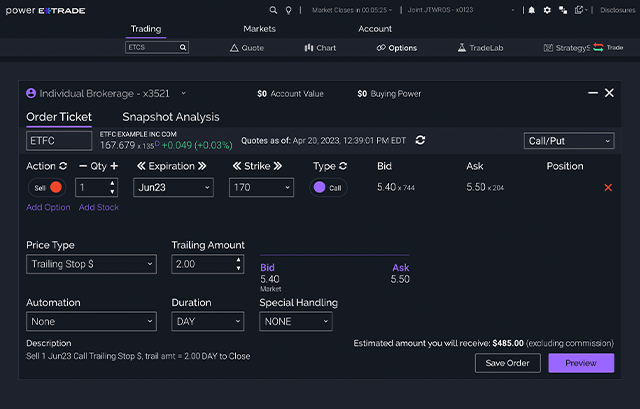Click the Trade arrows button
Screen dimensions: 640x409
(608, 47)
